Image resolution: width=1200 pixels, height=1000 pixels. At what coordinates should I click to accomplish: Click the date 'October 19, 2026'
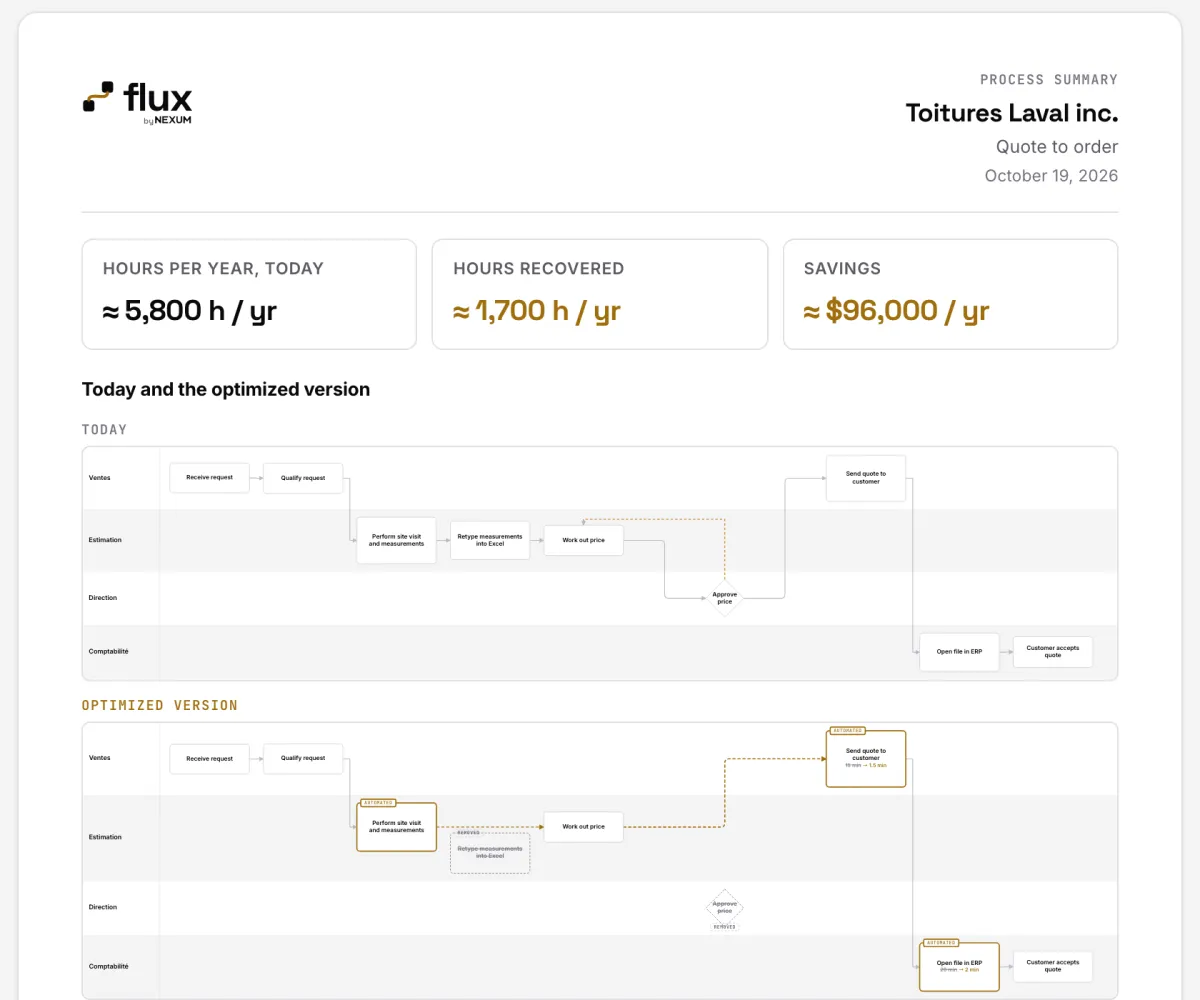[1051, 176]
